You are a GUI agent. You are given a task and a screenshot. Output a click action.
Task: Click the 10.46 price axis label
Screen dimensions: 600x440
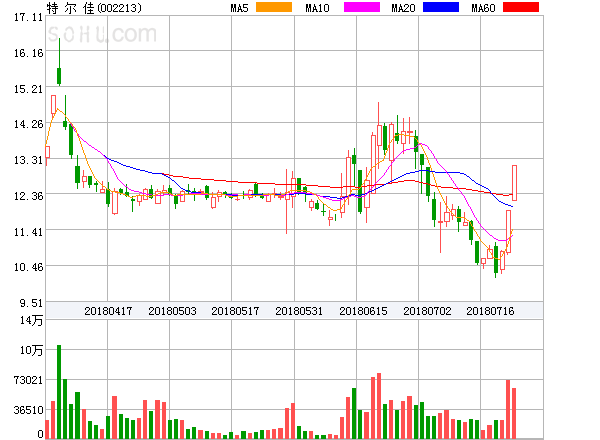pos(28,267)
